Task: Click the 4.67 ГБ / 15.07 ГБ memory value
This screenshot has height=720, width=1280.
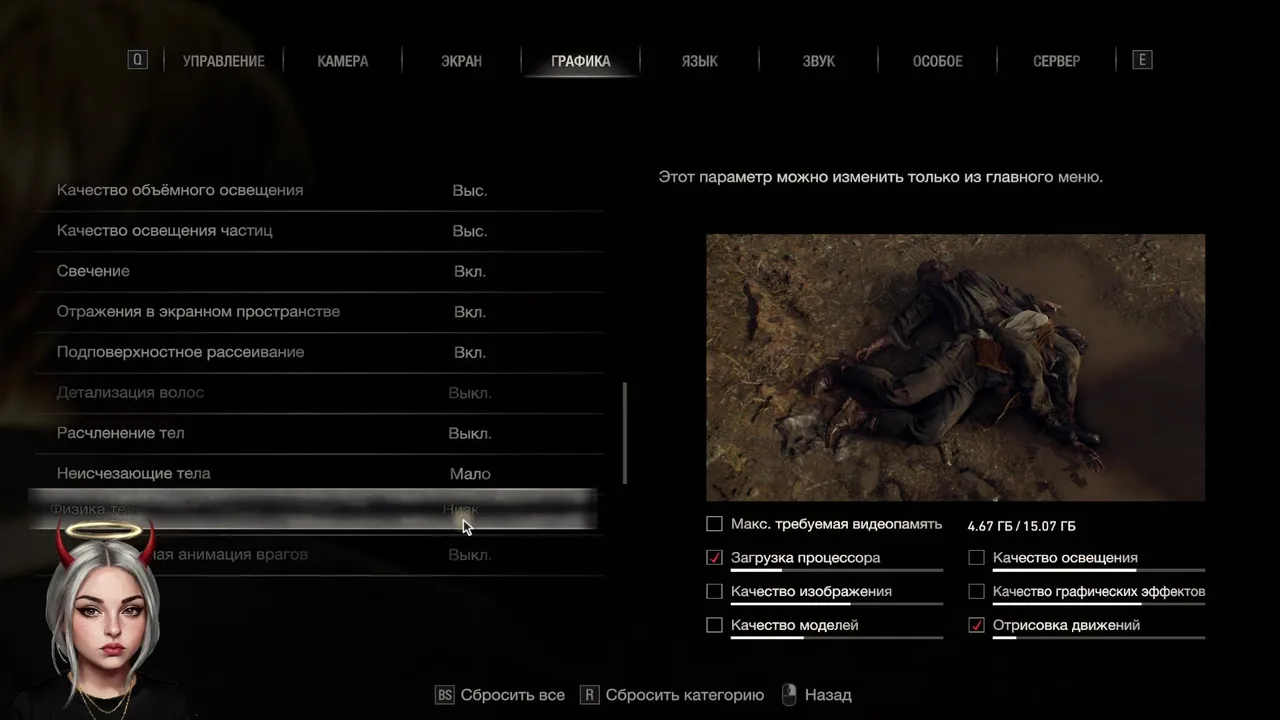Action: click(1021, 526)
